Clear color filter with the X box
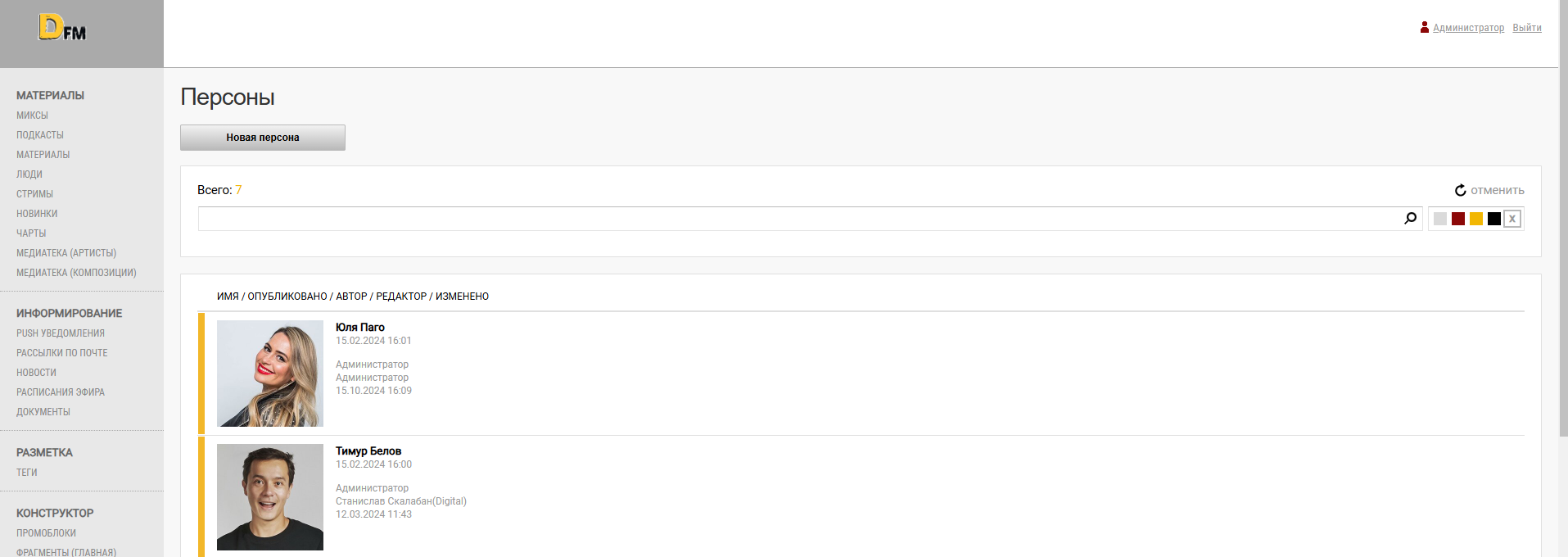The image size is (1568, 557). pos(1512,219)
